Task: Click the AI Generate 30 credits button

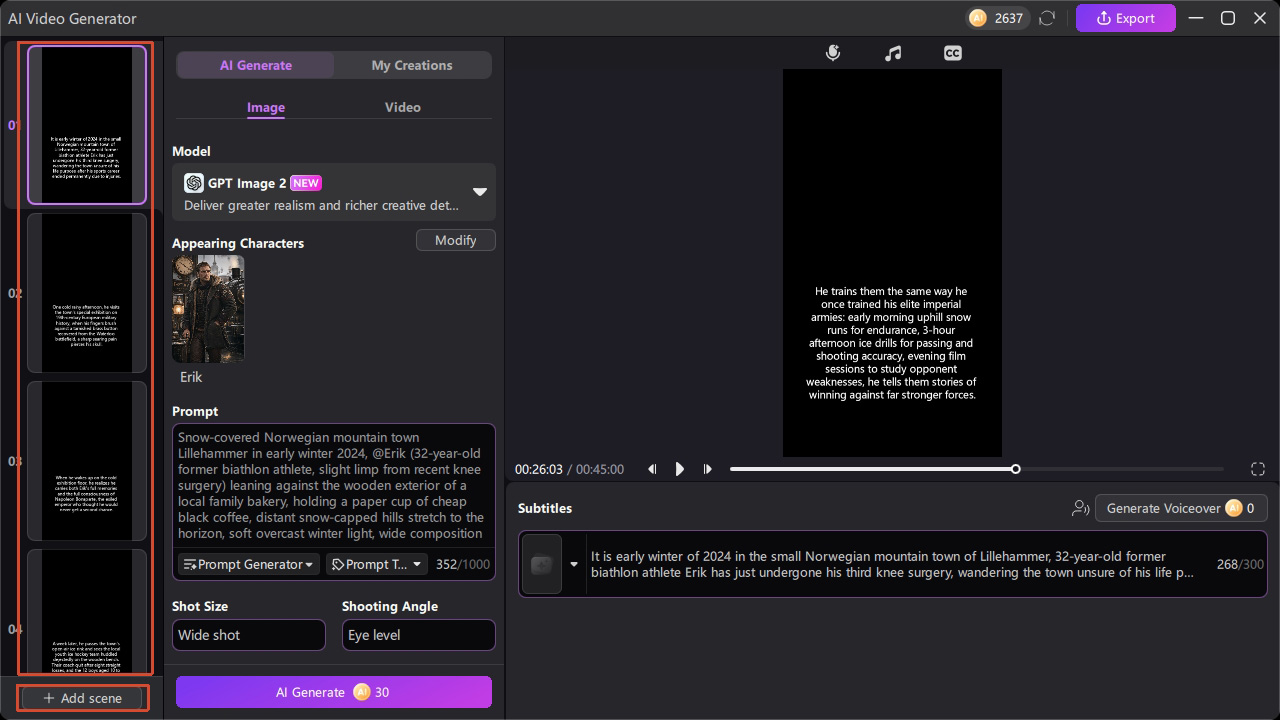Action: pyautogui.click(x=334, y=692)
